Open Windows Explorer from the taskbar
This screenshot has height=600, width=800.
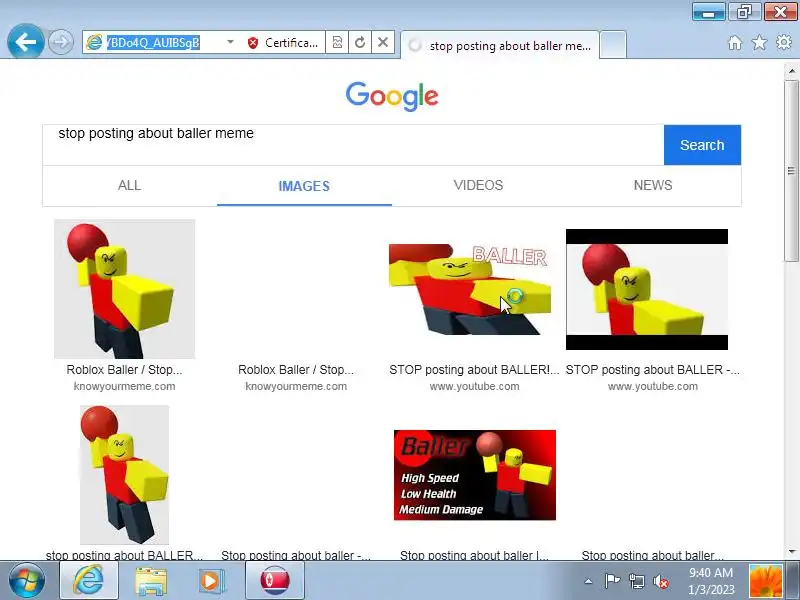(x=151, y=581)
